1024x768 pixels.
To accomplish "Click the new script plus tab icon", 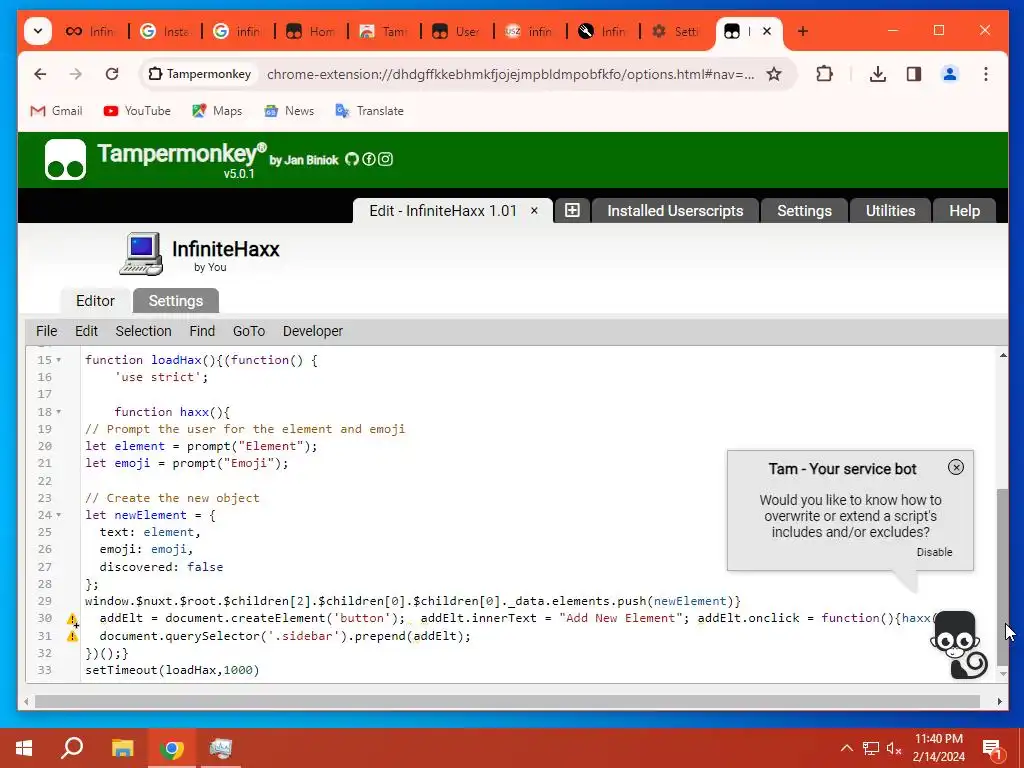I will click(x=572, y=210).
